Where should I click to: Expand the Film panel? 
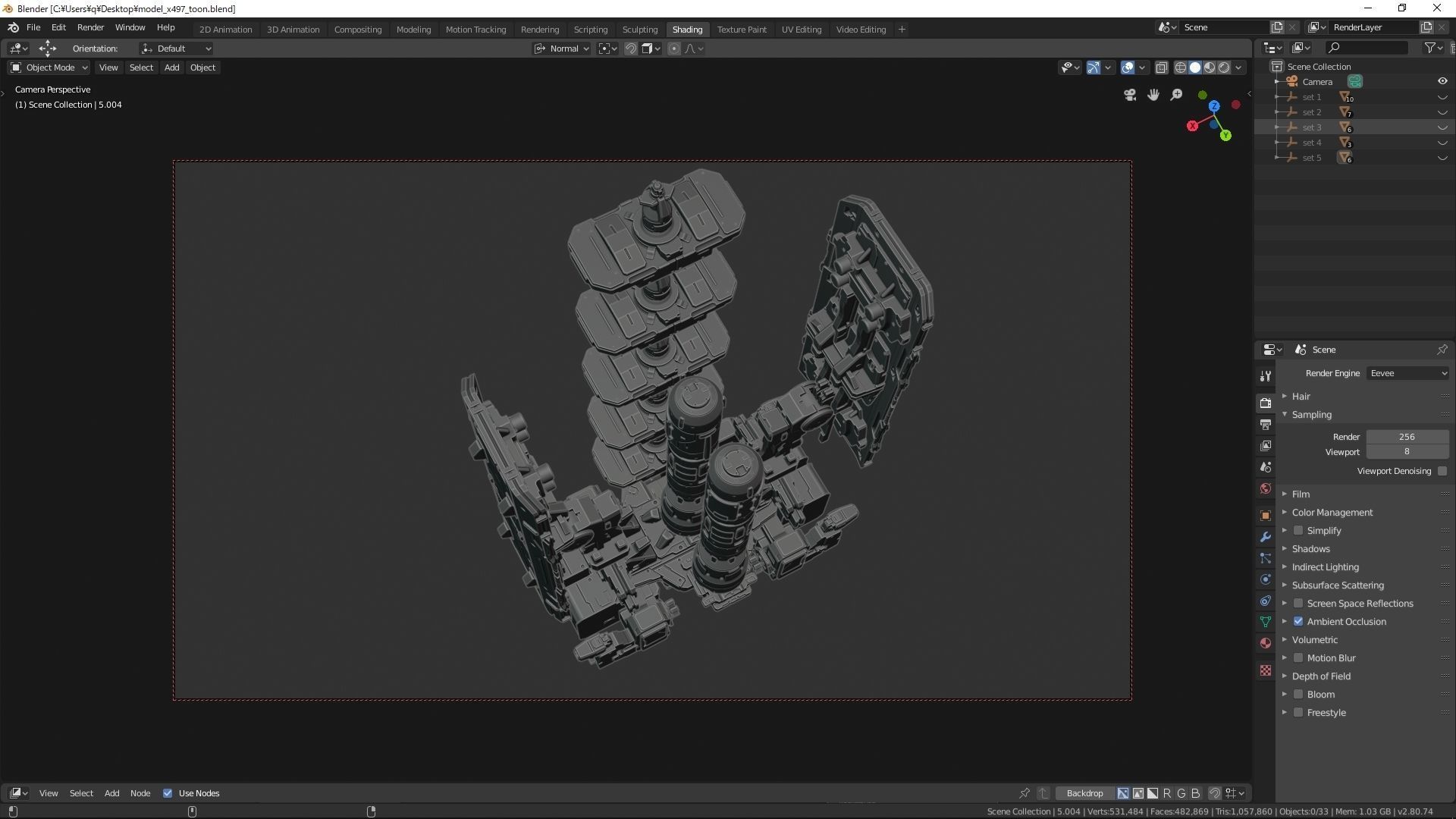tap(1285, 494)
